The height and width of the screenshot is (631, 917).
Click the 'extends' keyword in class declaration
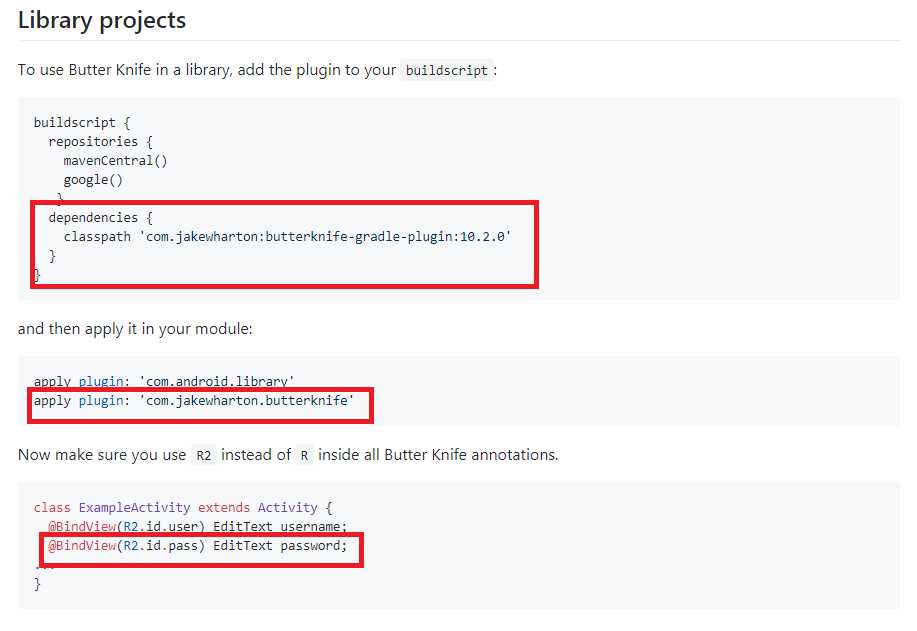coord(224,507)
